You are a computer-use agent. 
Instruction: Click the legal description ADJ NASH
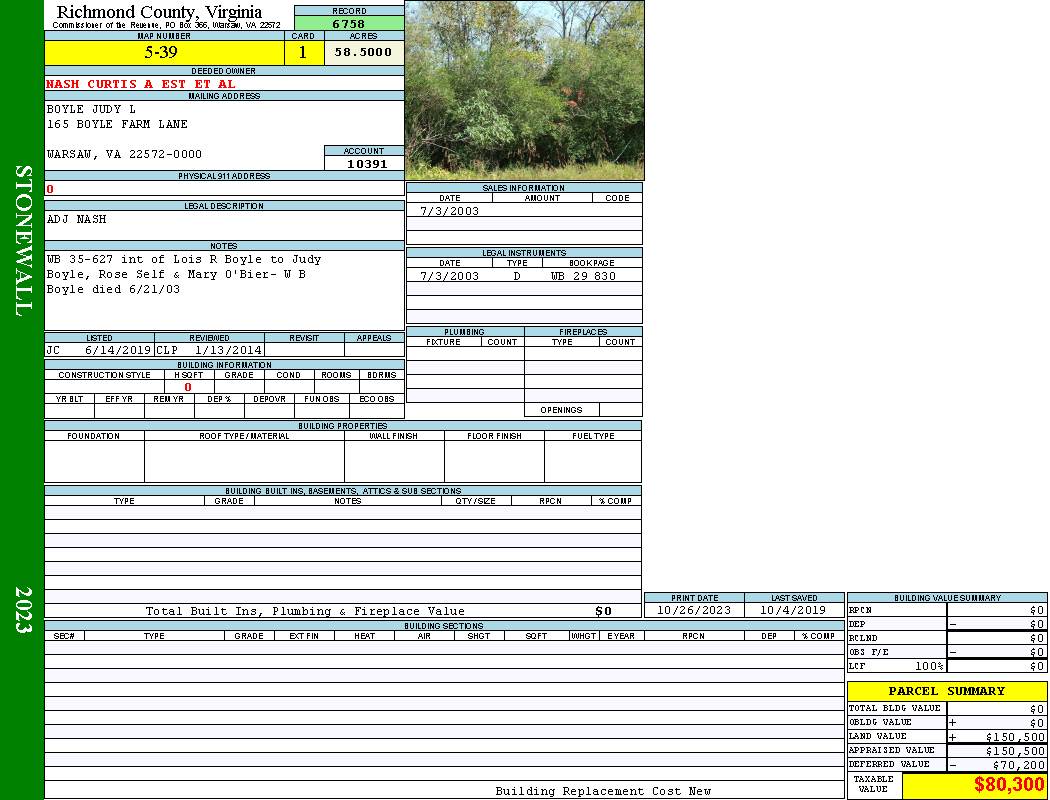tap(77, 219)
